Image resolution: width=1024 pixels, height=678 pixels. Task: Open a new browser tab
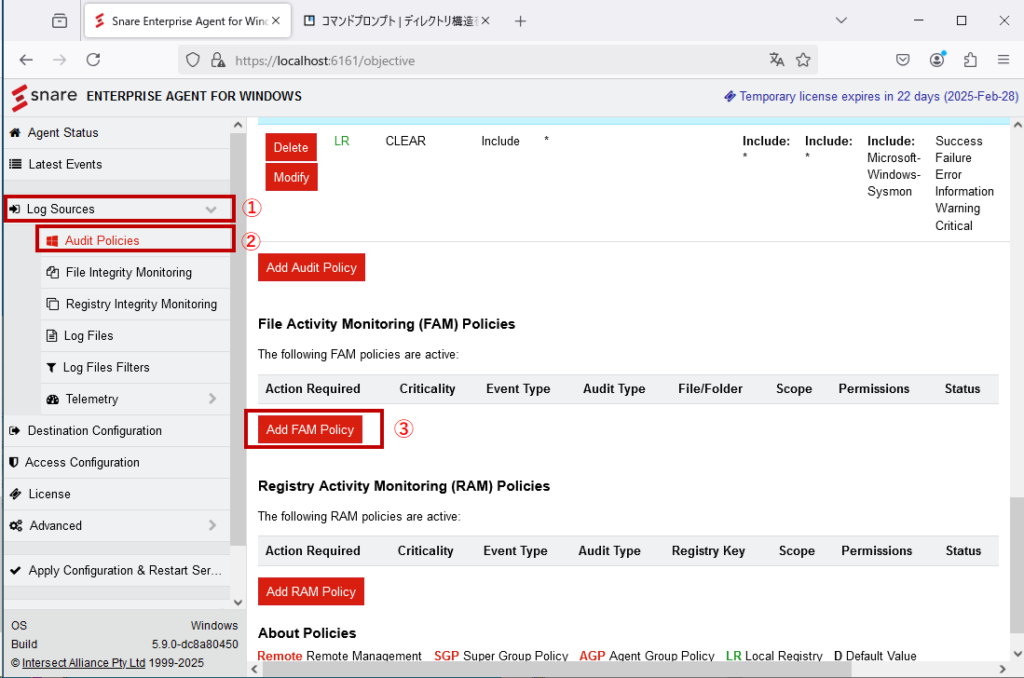tap(520, 22)
